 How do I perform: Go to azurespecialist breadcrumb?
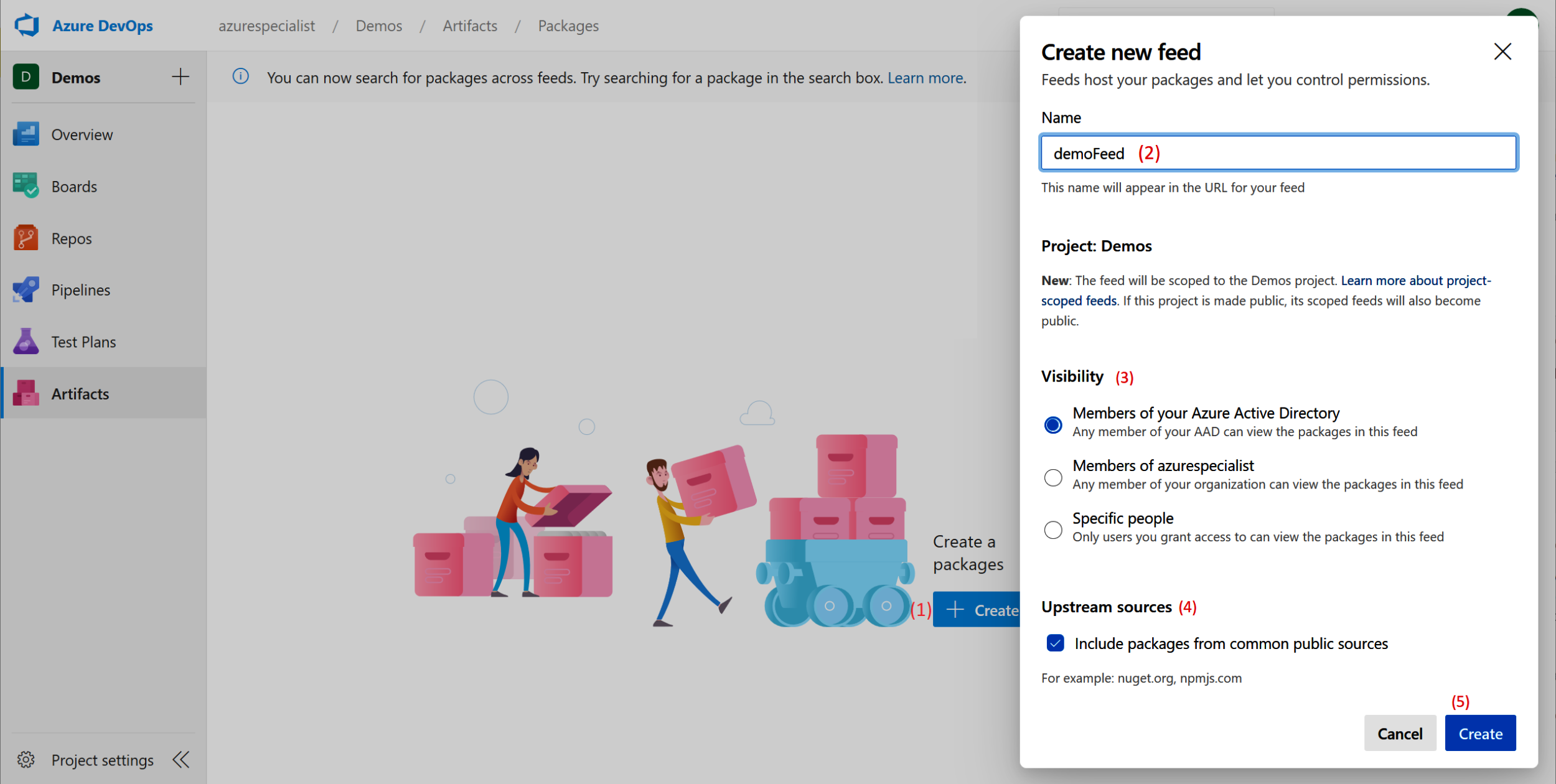[266, 26]
